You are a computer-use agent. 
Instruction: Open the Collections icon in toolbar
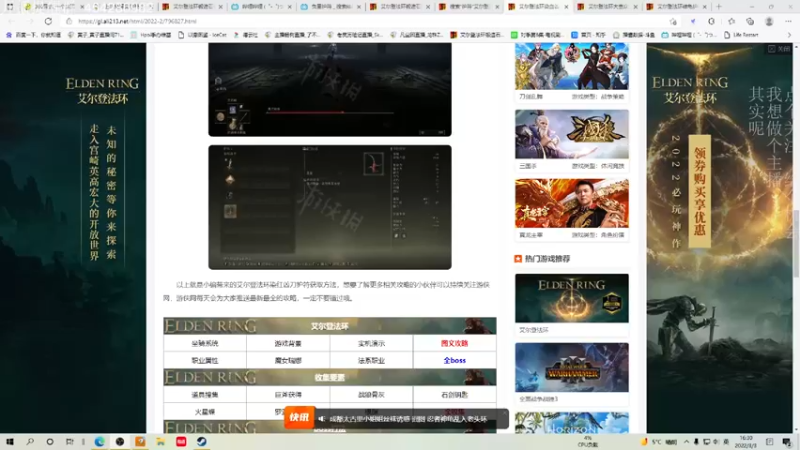click(x=750, y=21)
